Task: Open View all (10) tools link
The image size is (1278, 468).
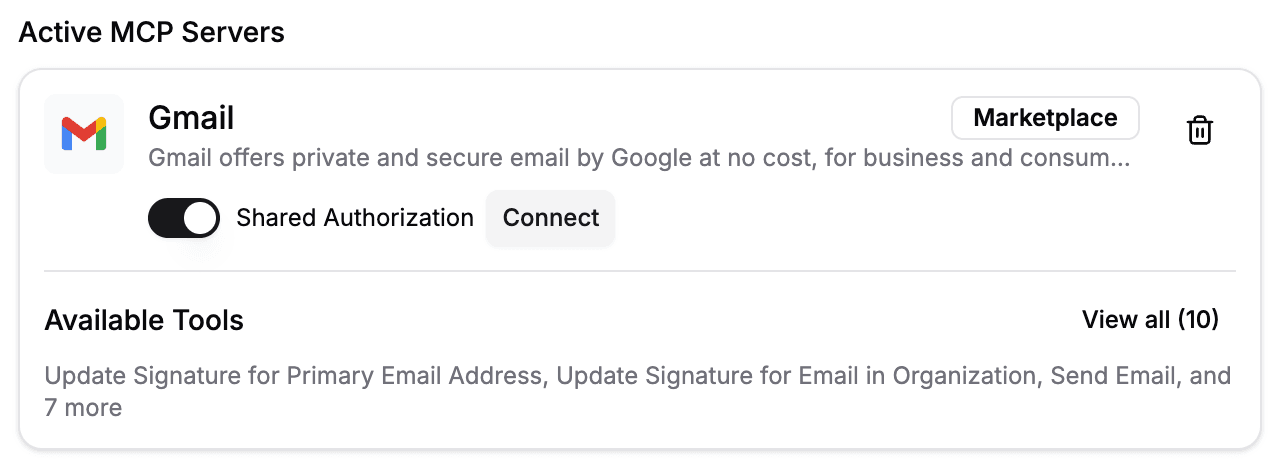Action: pos(1150,320)
